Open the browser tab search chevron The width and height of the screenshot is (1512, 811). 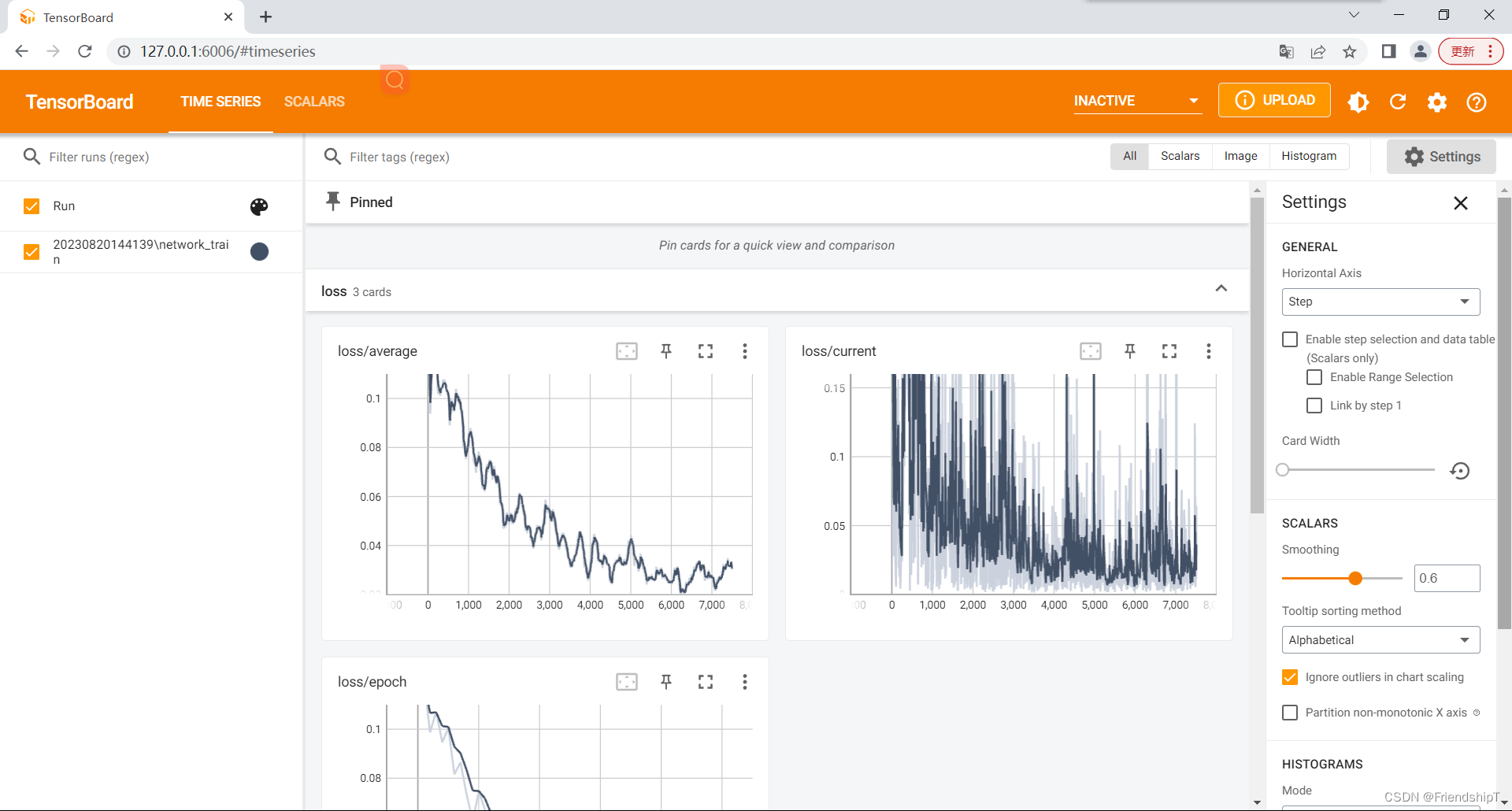pyautogui.click(x=1354, y=15)
